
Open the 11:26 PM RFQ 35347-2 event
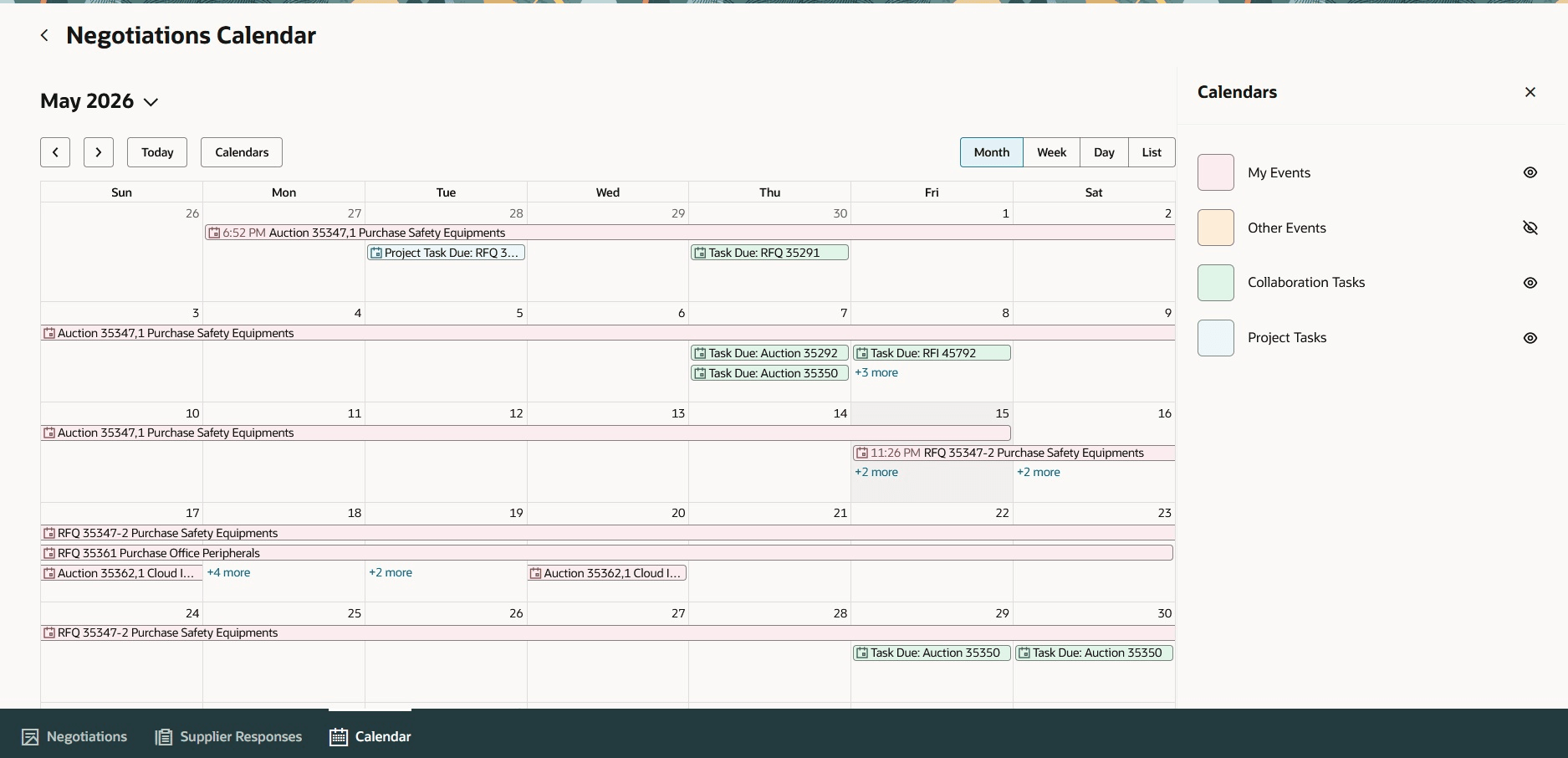pos(1014,453)
